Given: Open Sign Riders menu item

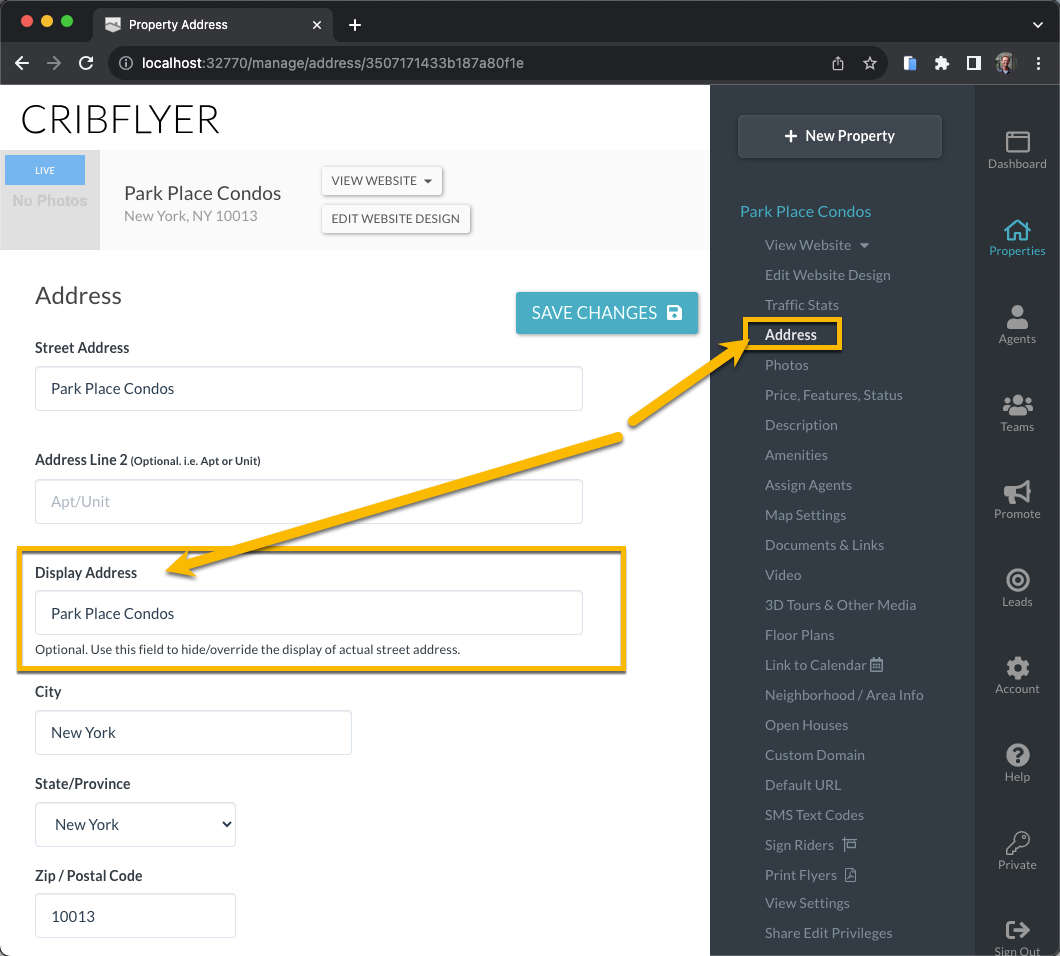Looking at the screenshot, I should pyautogui.click(x=811, y=845).
